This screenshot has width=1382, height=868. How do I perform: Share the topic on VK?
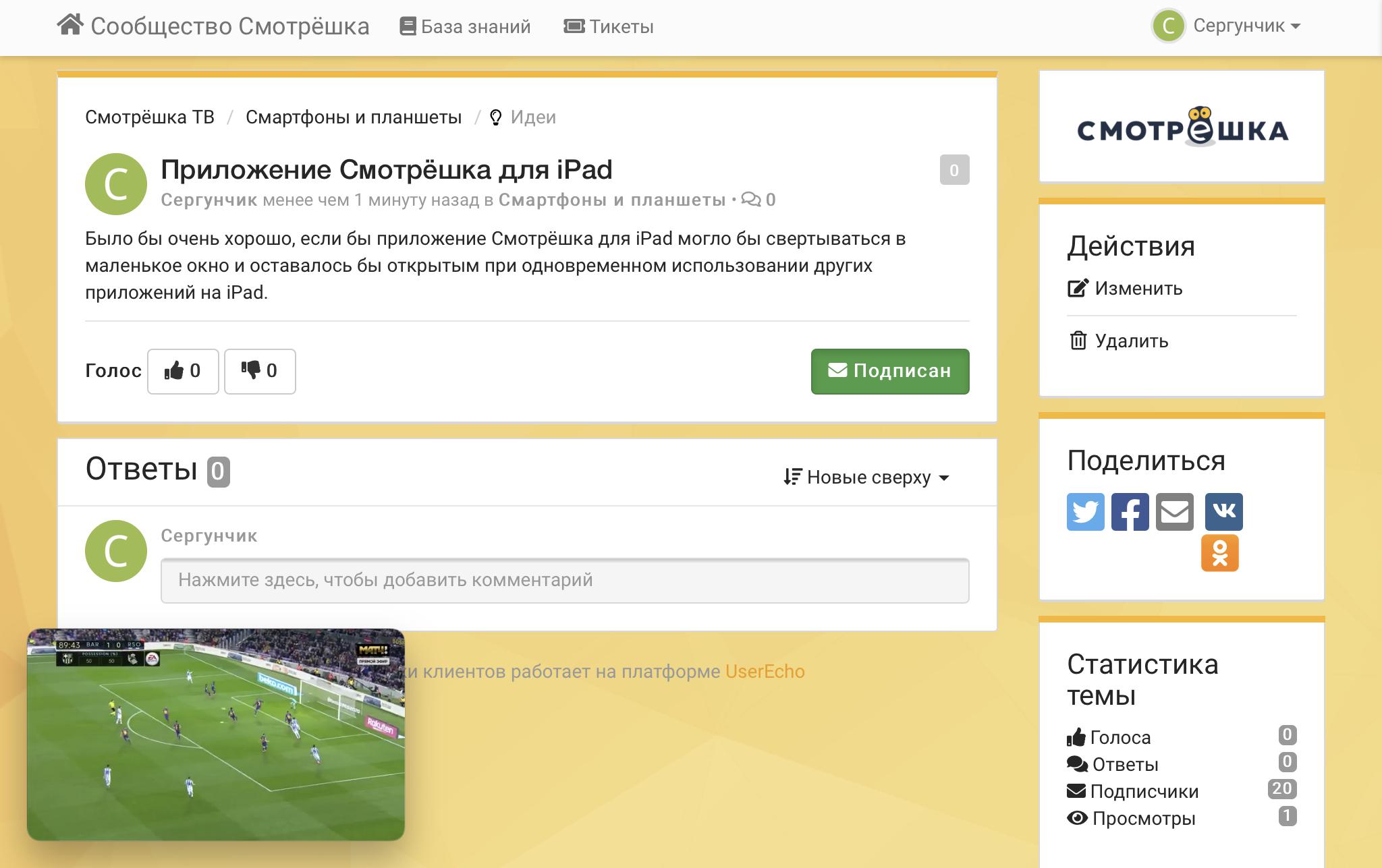[1224, 512]
